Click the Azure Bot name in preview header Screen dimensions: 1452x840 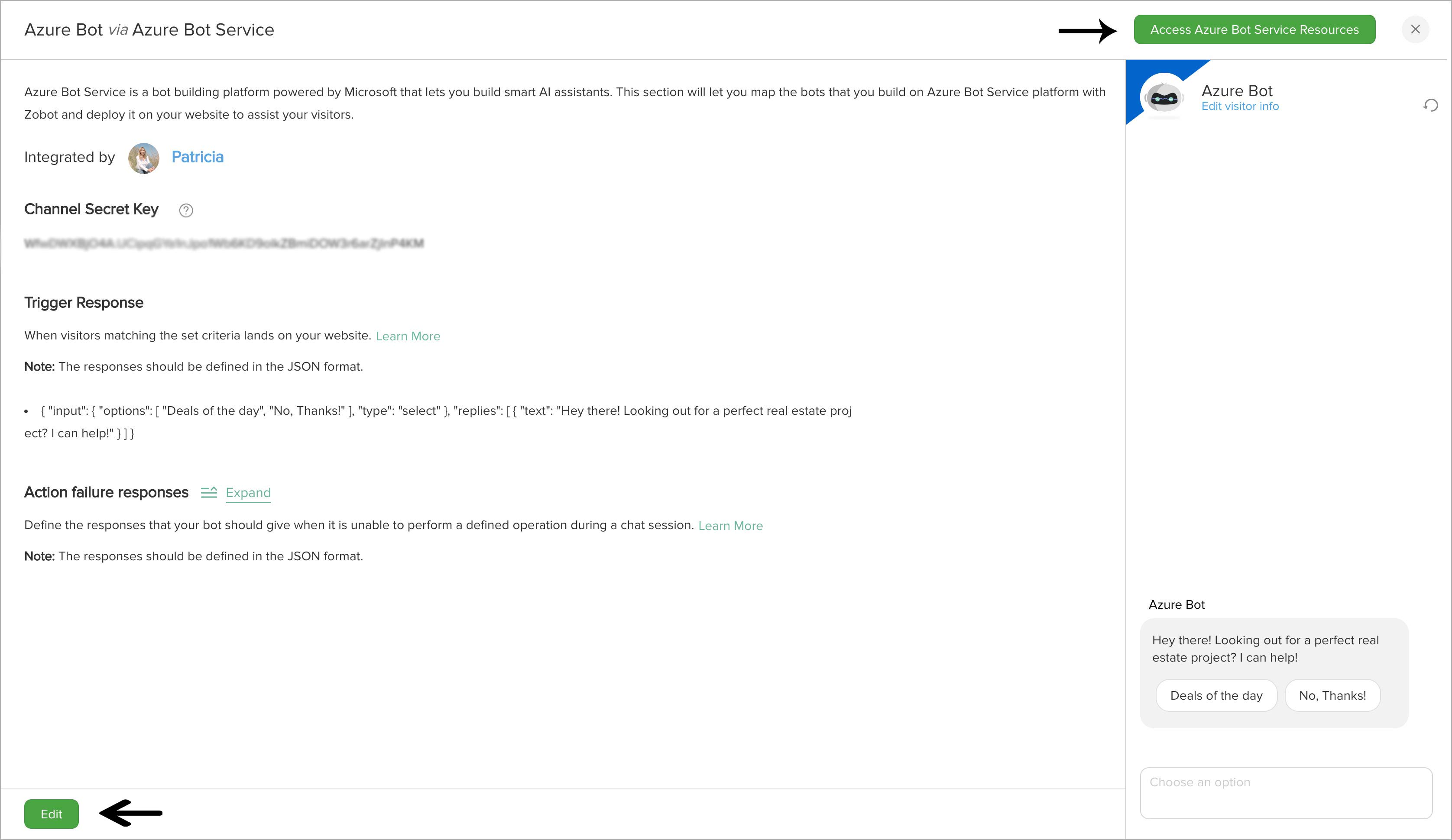tap(1237, 91)
